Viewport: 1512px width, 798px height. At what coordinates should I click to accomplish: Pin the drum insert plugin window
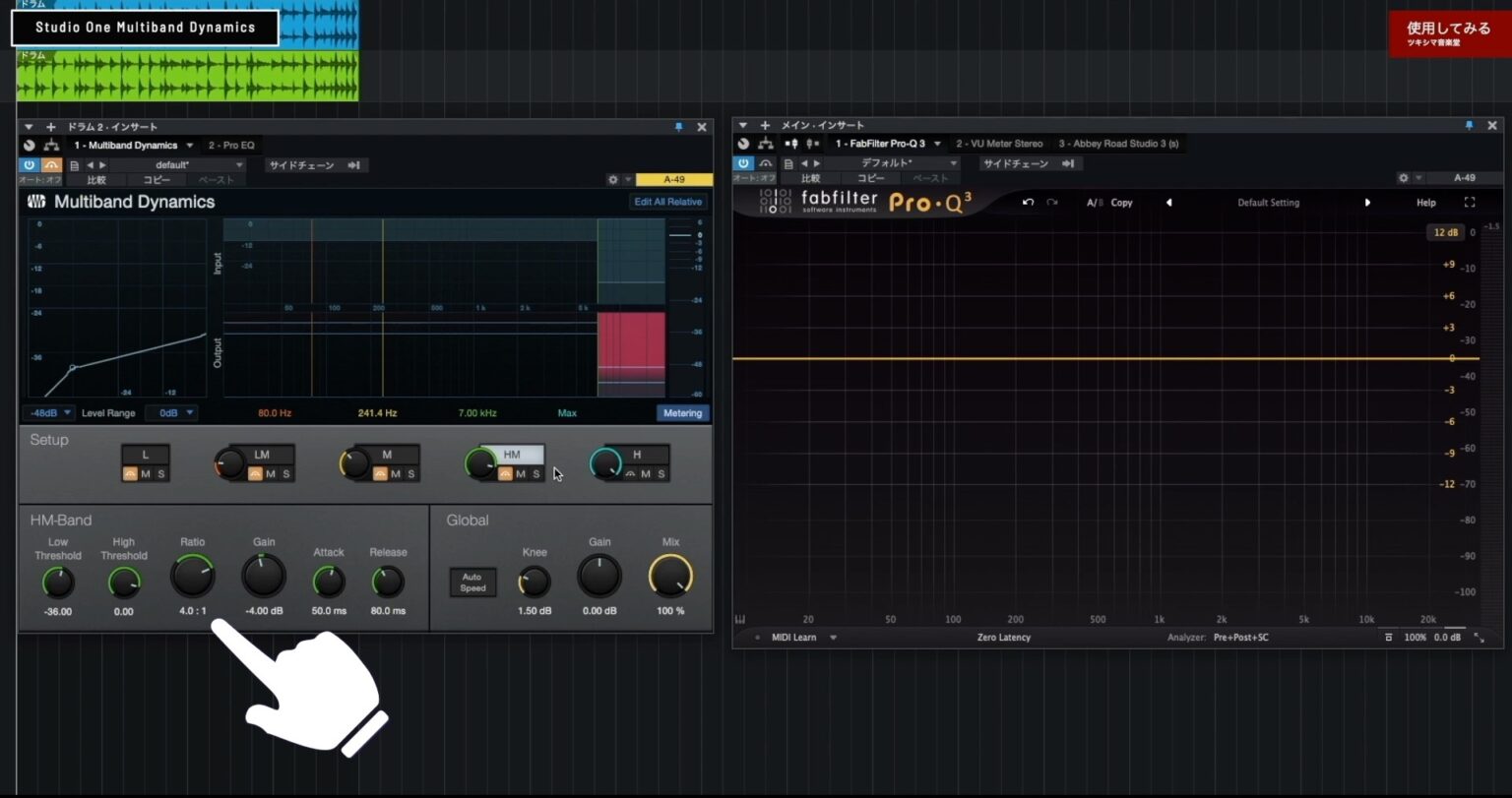click(678, 127)
